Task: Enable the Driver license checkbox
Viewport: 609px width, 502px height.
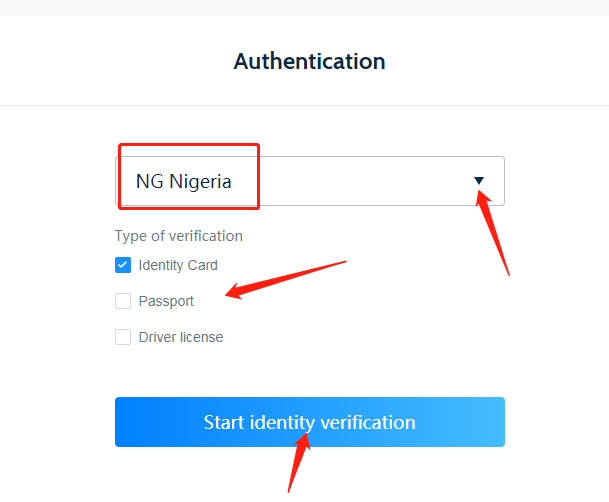Action: (x=123, y=337)
